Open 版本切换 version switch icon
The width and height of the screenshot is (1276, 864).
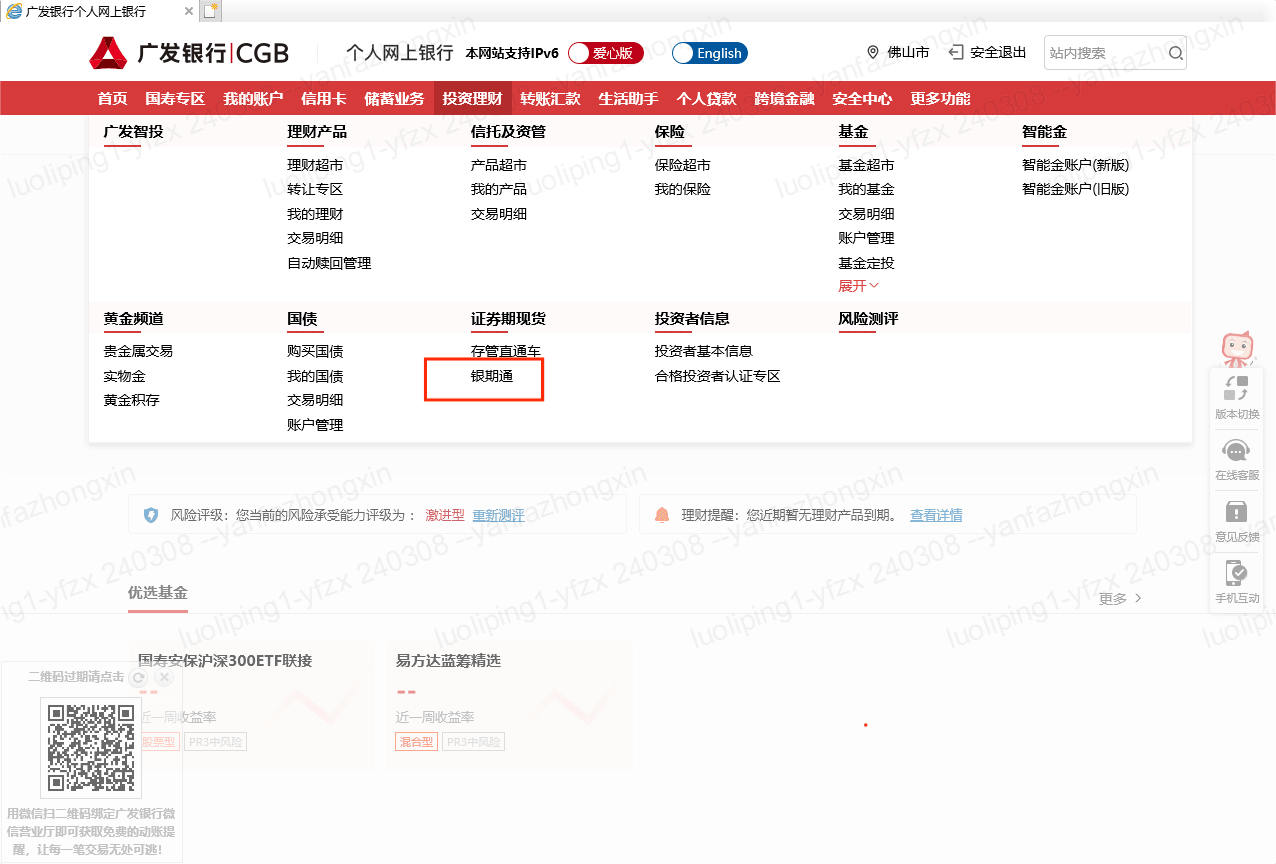(x=1237, y=389)
